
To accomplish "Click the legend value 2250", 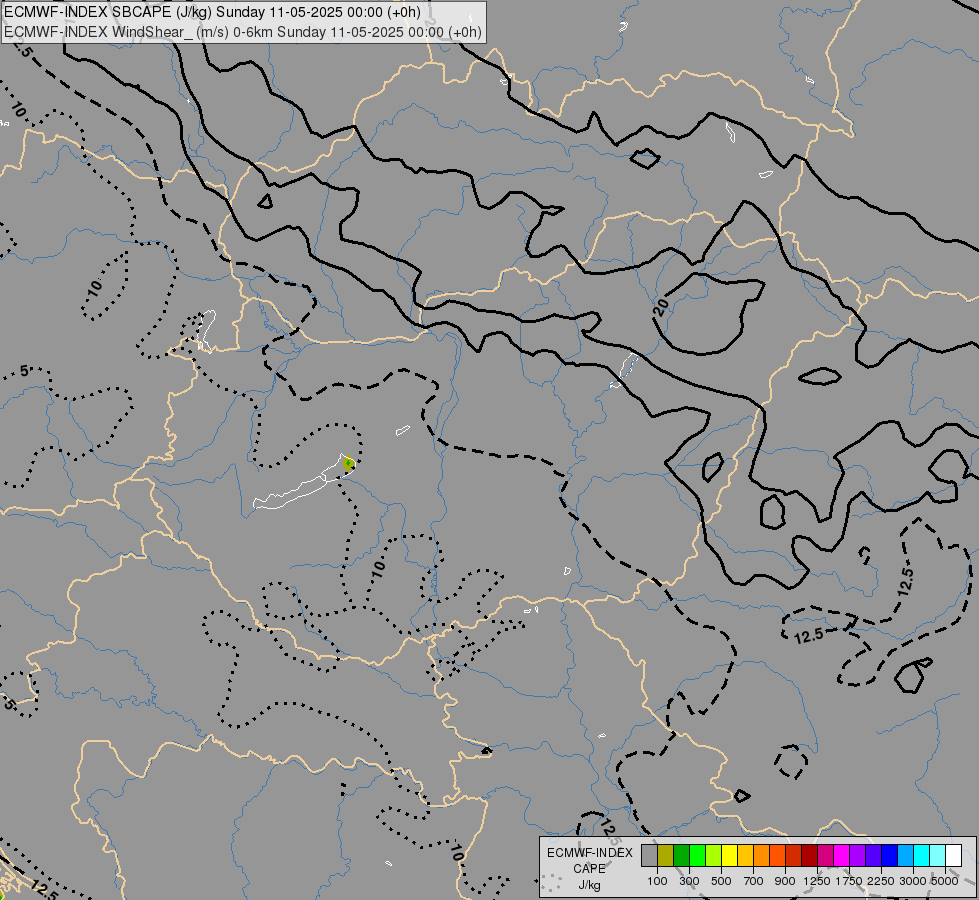I will click(881, 881).
